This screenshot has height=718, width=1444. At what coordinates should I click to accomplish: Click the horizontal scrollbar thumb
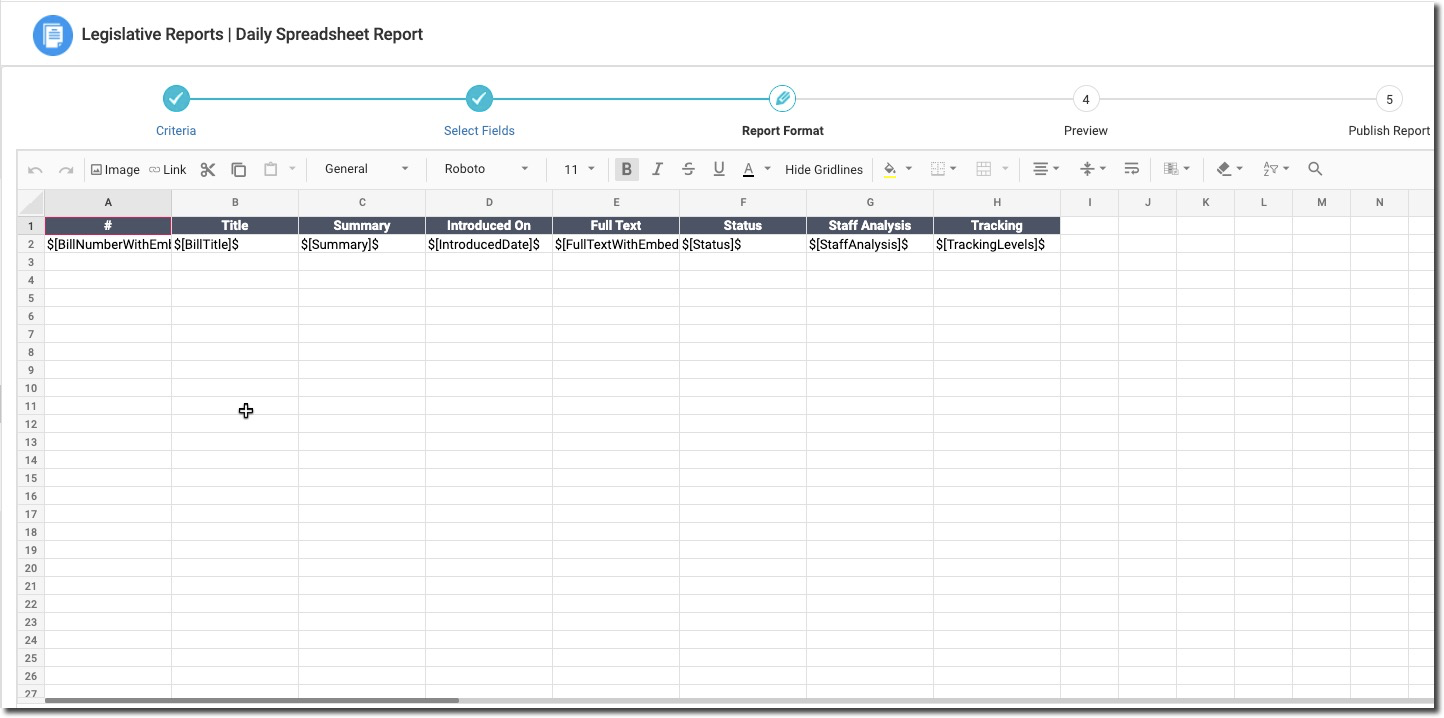[x=252, y=701]
